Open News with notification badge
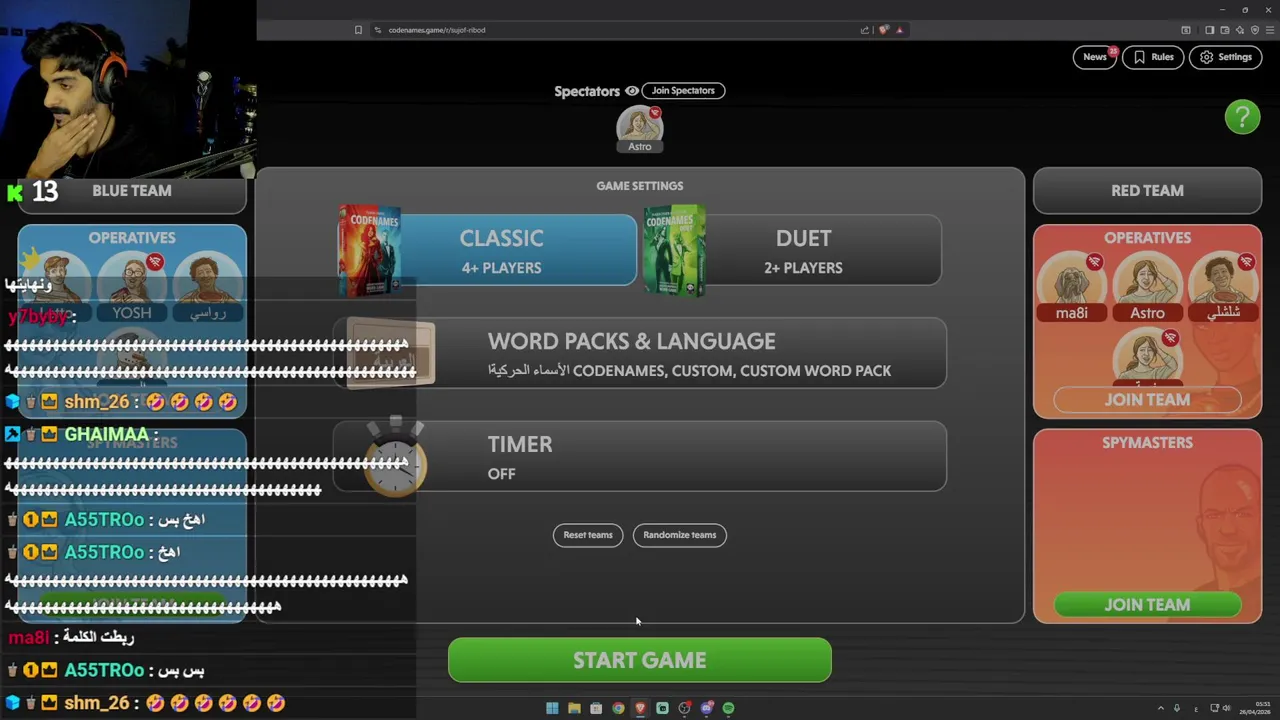 (1095, 57)
